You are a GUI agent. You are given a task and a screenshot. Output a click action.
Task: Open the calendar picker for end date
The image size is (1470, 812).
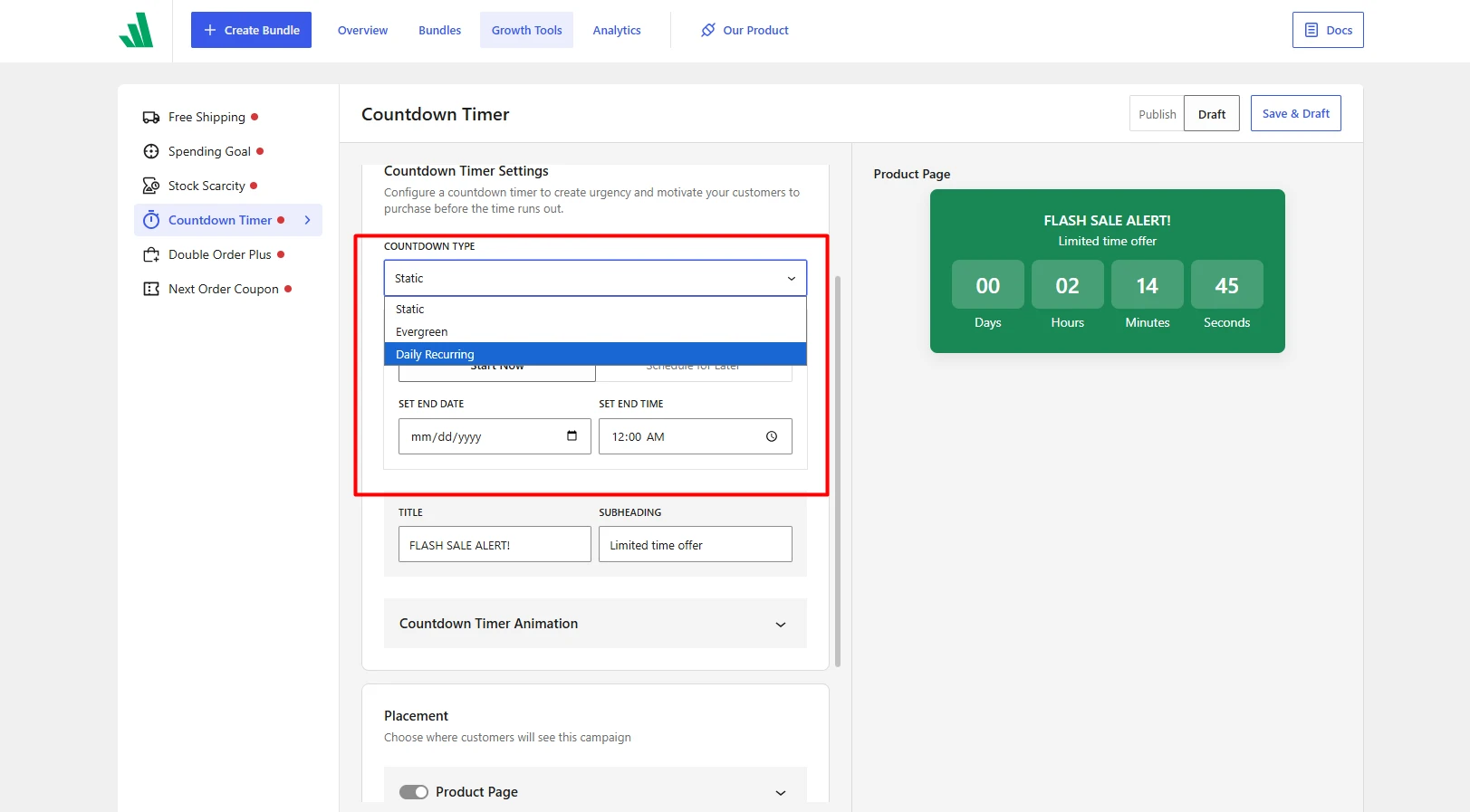[572, 436]
